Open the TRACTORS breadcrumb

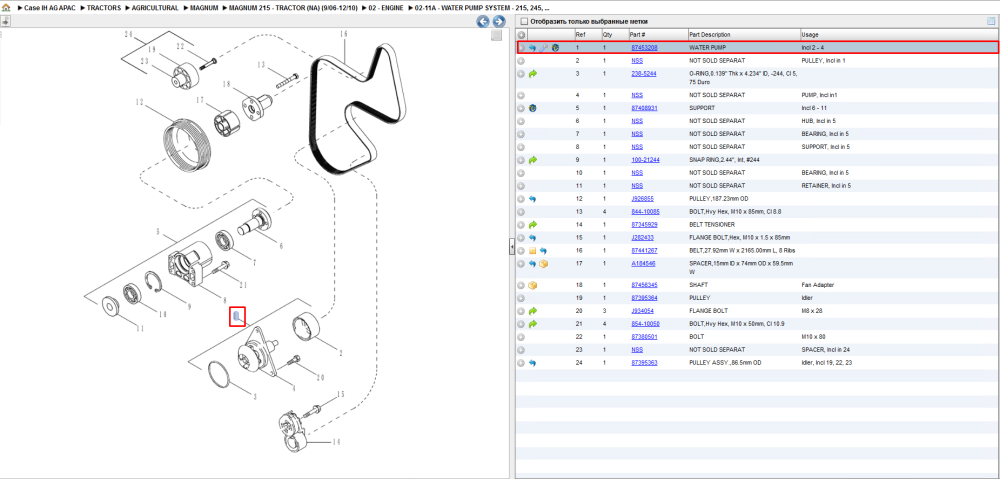coord(103,8)
